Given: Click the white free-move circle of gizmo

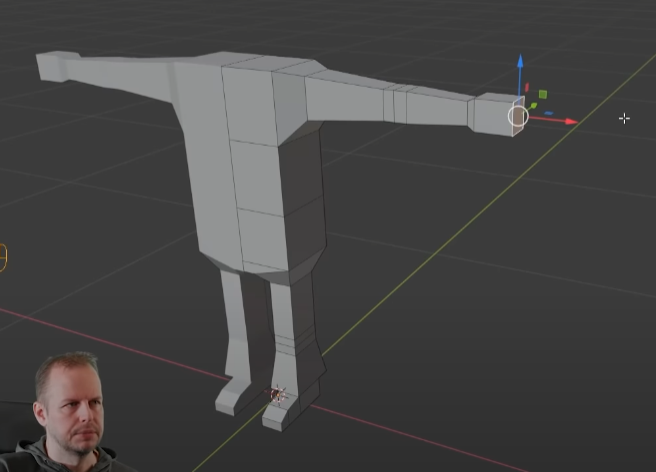Looking at the screenshot, I should 518,116.
